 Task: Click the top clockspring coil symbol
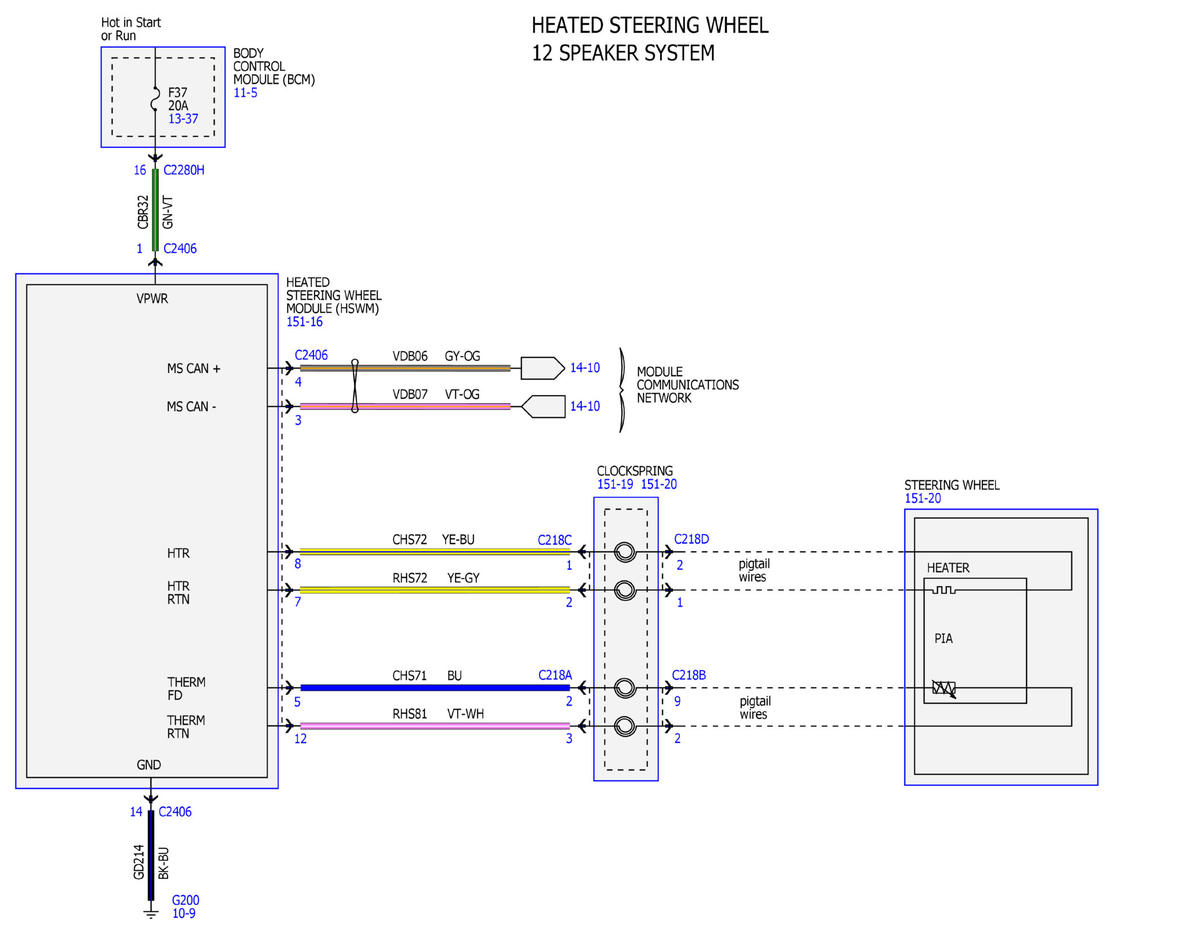(x=625, y=552)
